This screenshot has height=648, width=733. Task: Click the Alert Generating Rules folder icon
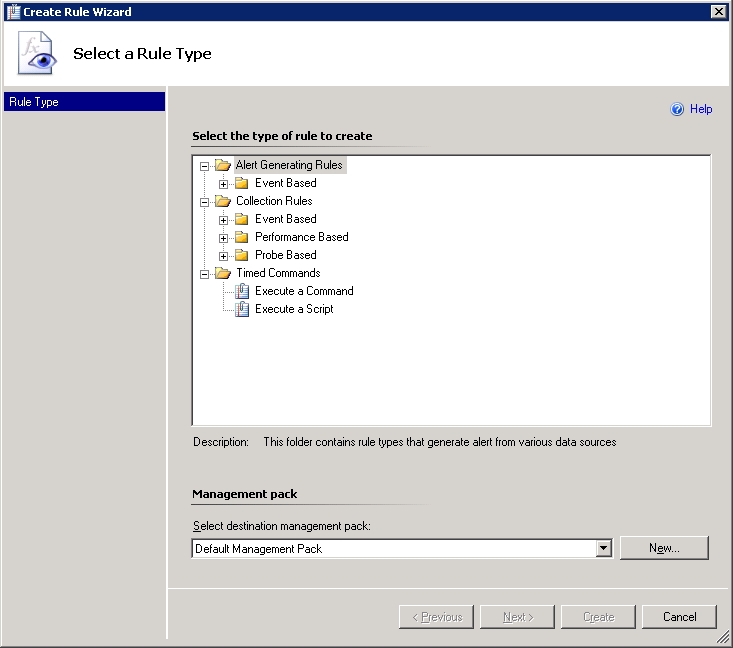click(x=222, y=165)
